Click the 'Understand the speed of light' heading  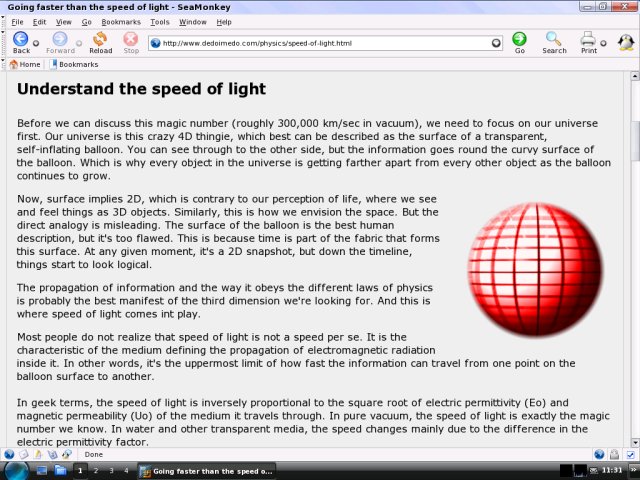[141, 89]
